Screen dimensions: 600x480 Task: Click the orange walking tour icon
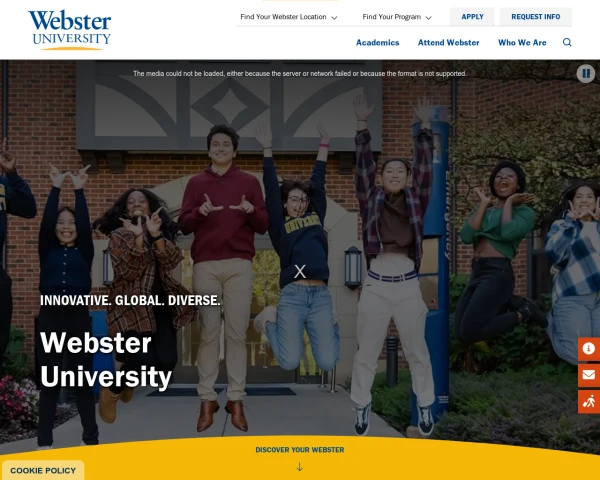[589, 402]
